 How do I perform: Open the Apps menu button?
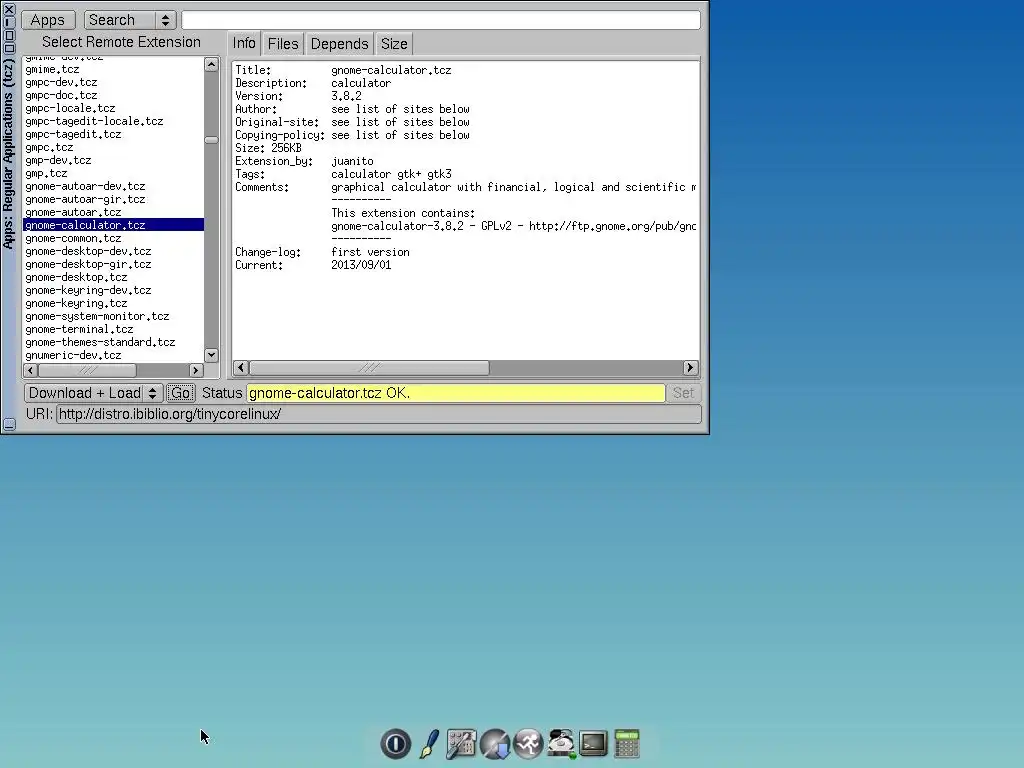(x=48, y=20)
